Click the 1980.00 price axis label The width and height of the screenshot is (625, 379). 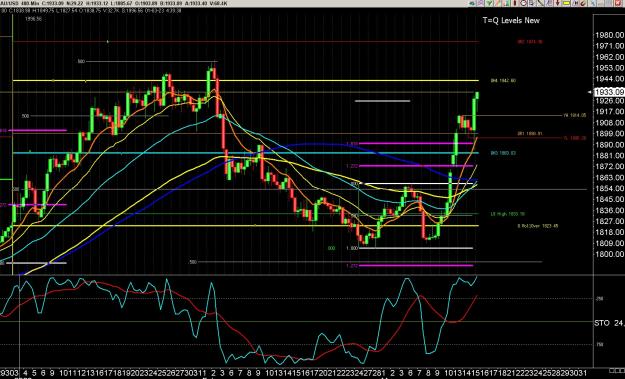point(609,35)
